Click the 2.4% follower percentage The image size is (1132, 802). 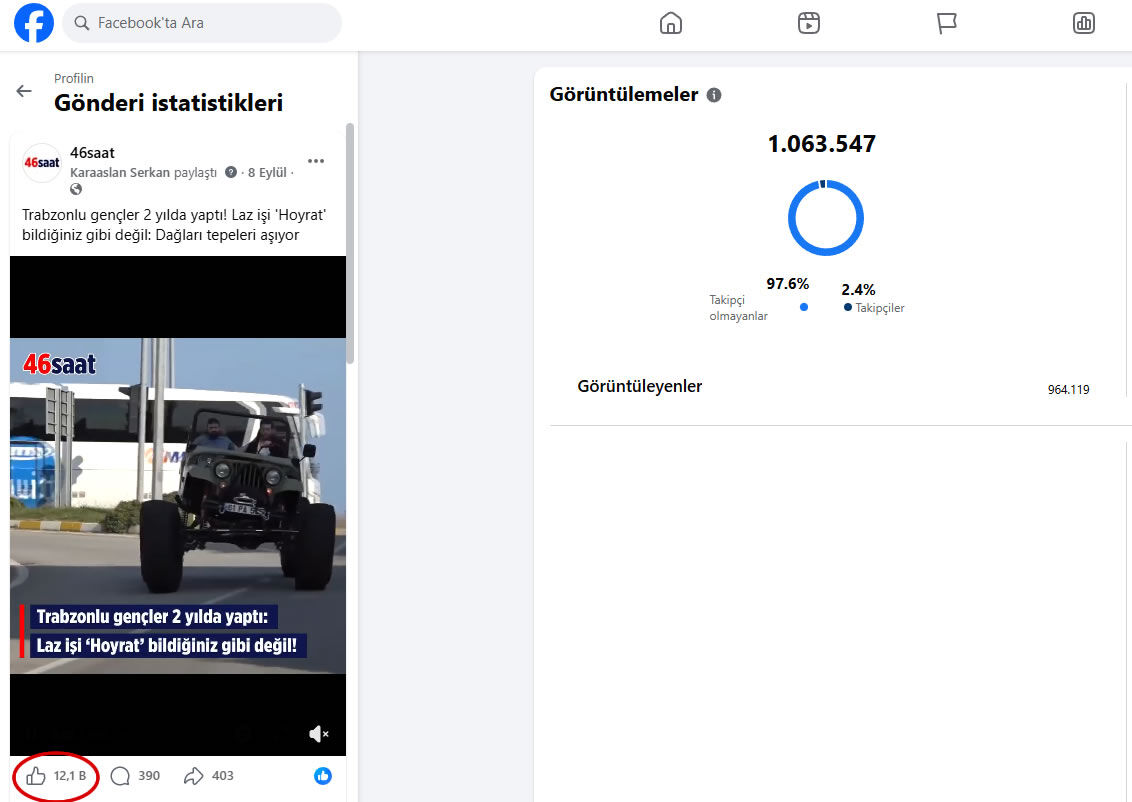click(x=858, y=290)
